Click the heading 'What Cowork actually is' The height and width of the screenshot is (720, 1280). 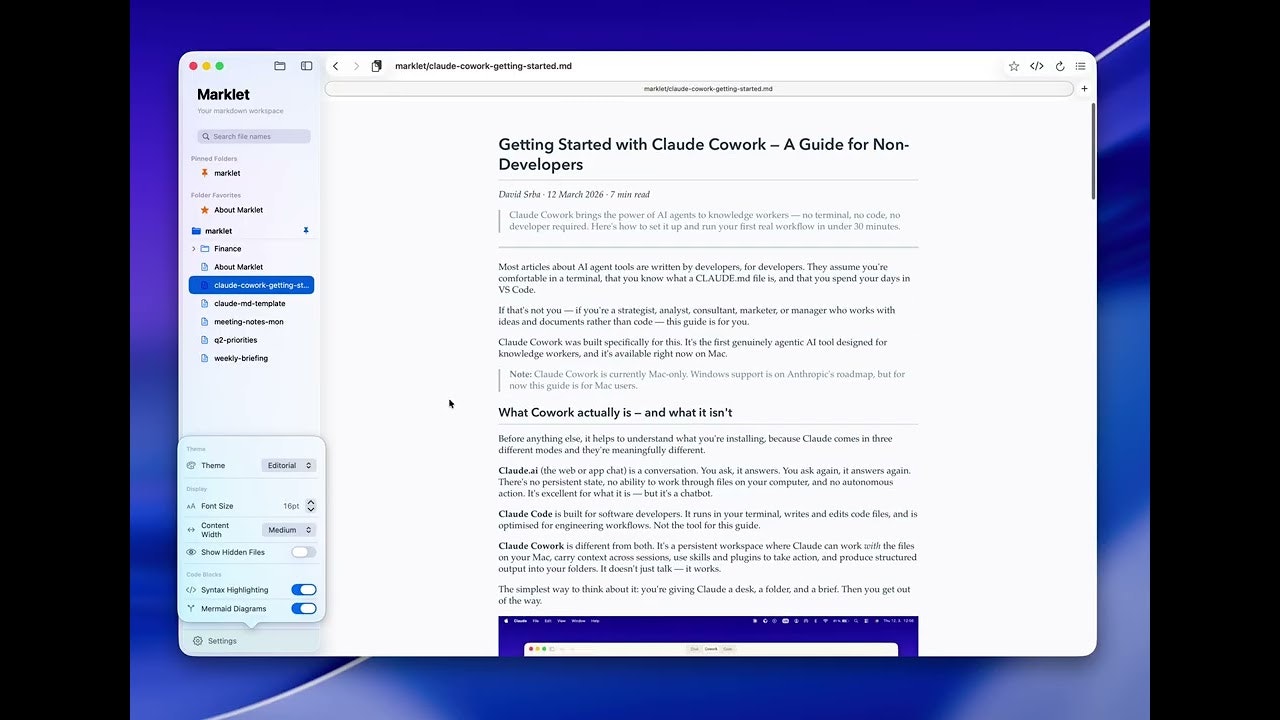tap(616, 412)
